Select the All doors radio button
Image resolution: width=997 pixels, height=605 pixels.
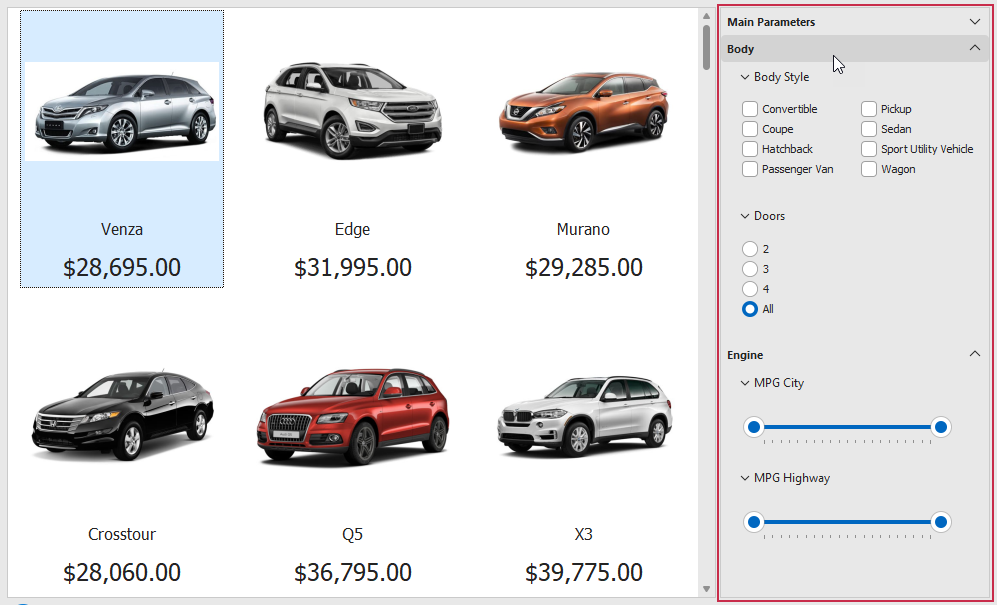tap(750, 309)
